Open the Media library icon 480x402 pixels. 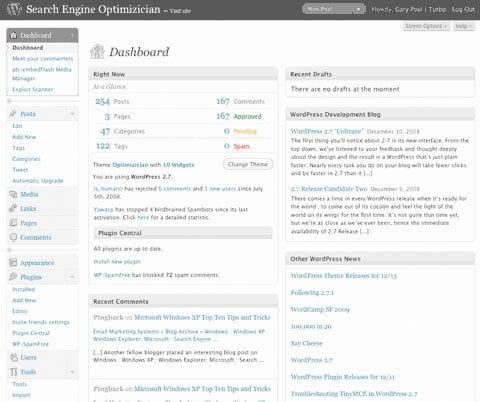point(13,194)
